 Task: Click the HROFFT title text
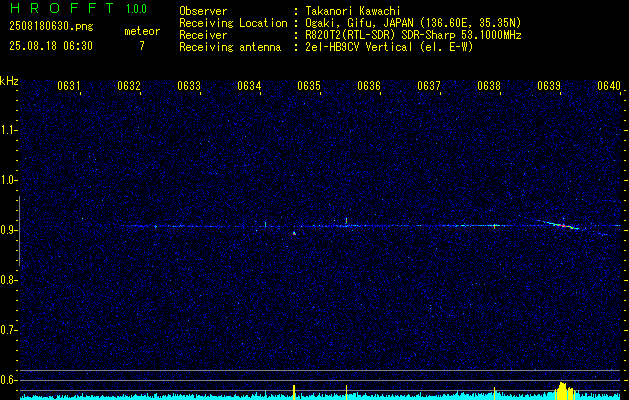tap(62, 8)
